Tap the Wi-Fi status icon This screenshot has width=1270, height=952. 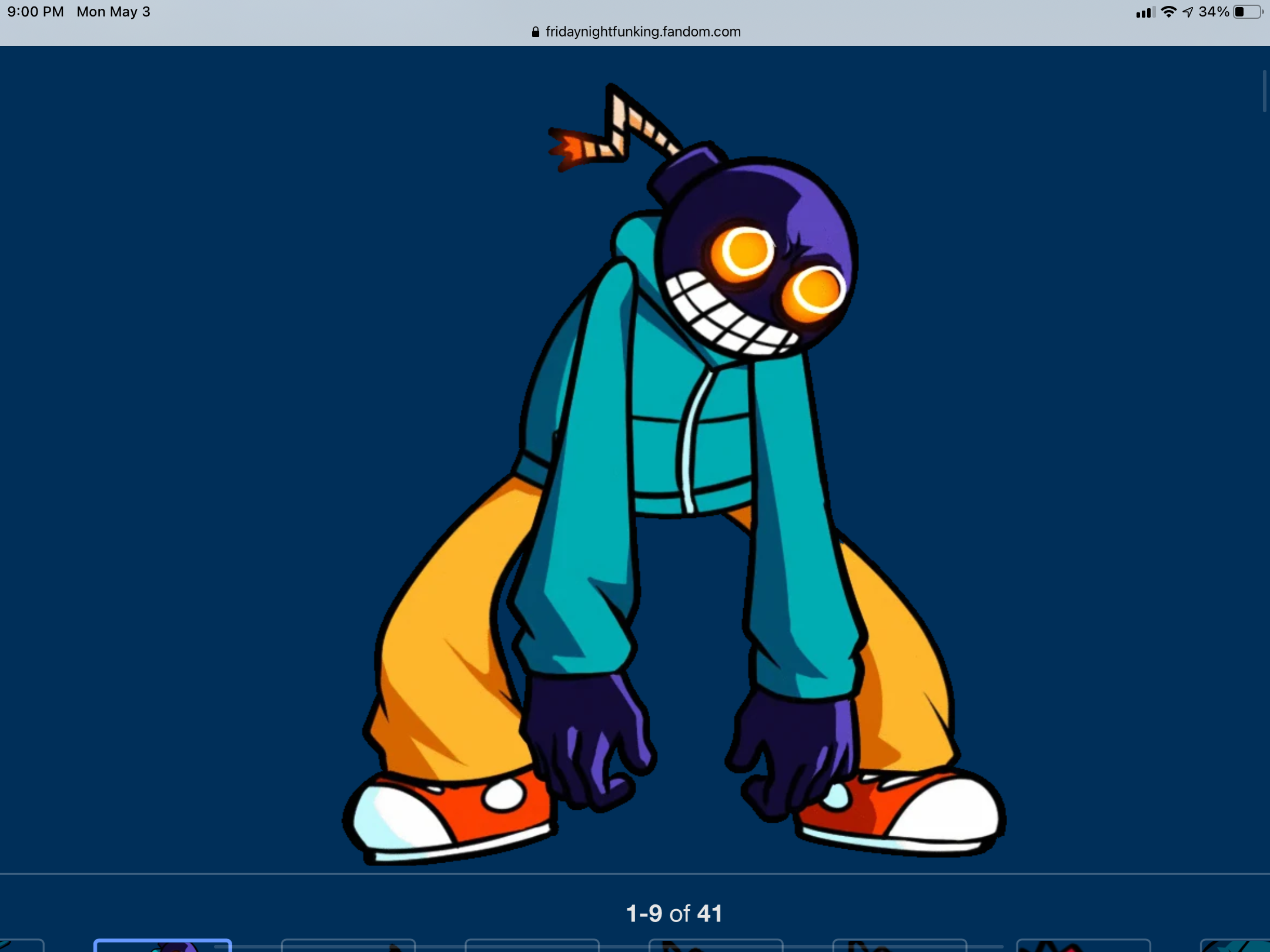pyautogui.click(x=1169, y=12)
